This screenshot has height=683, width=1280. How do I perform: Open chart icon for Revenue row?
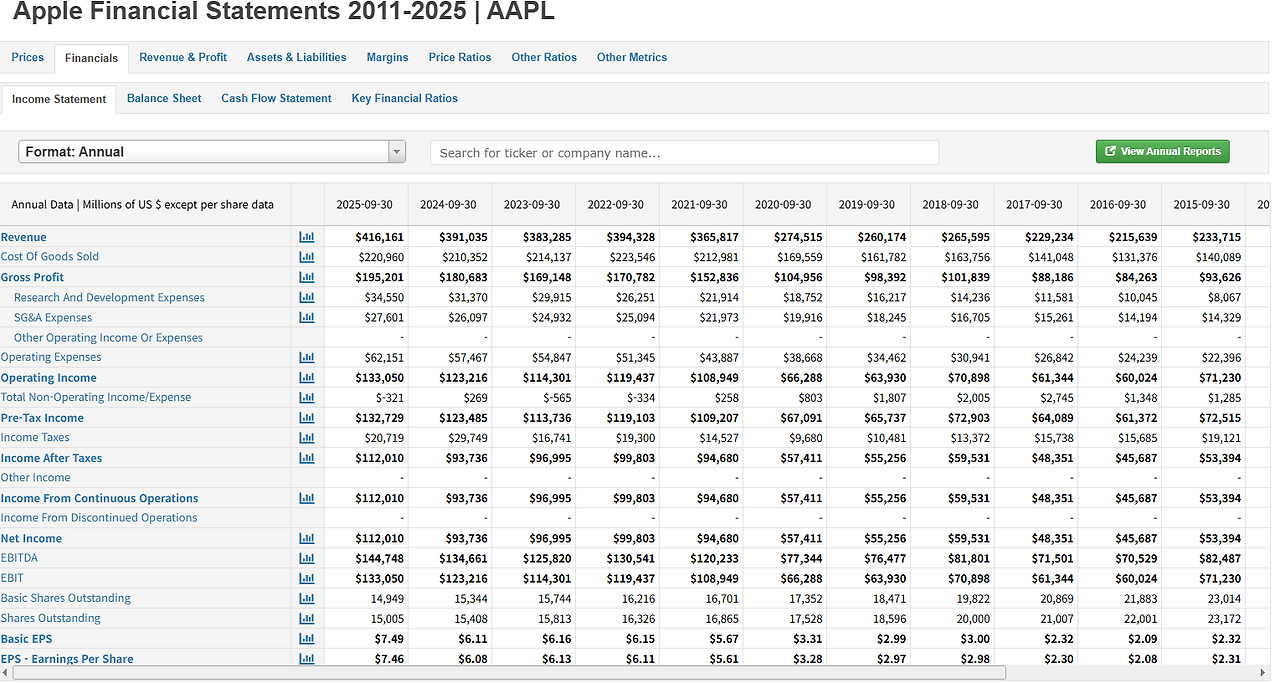tap(307, 237)
